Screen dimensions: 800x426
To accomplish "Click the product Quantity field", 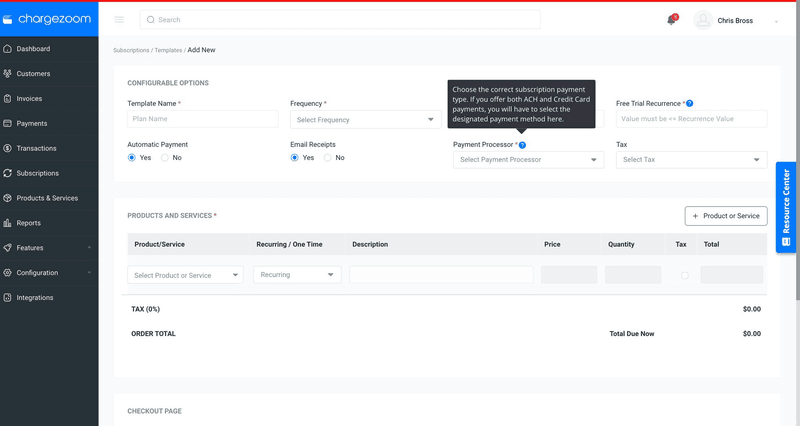I will [633, 274].
